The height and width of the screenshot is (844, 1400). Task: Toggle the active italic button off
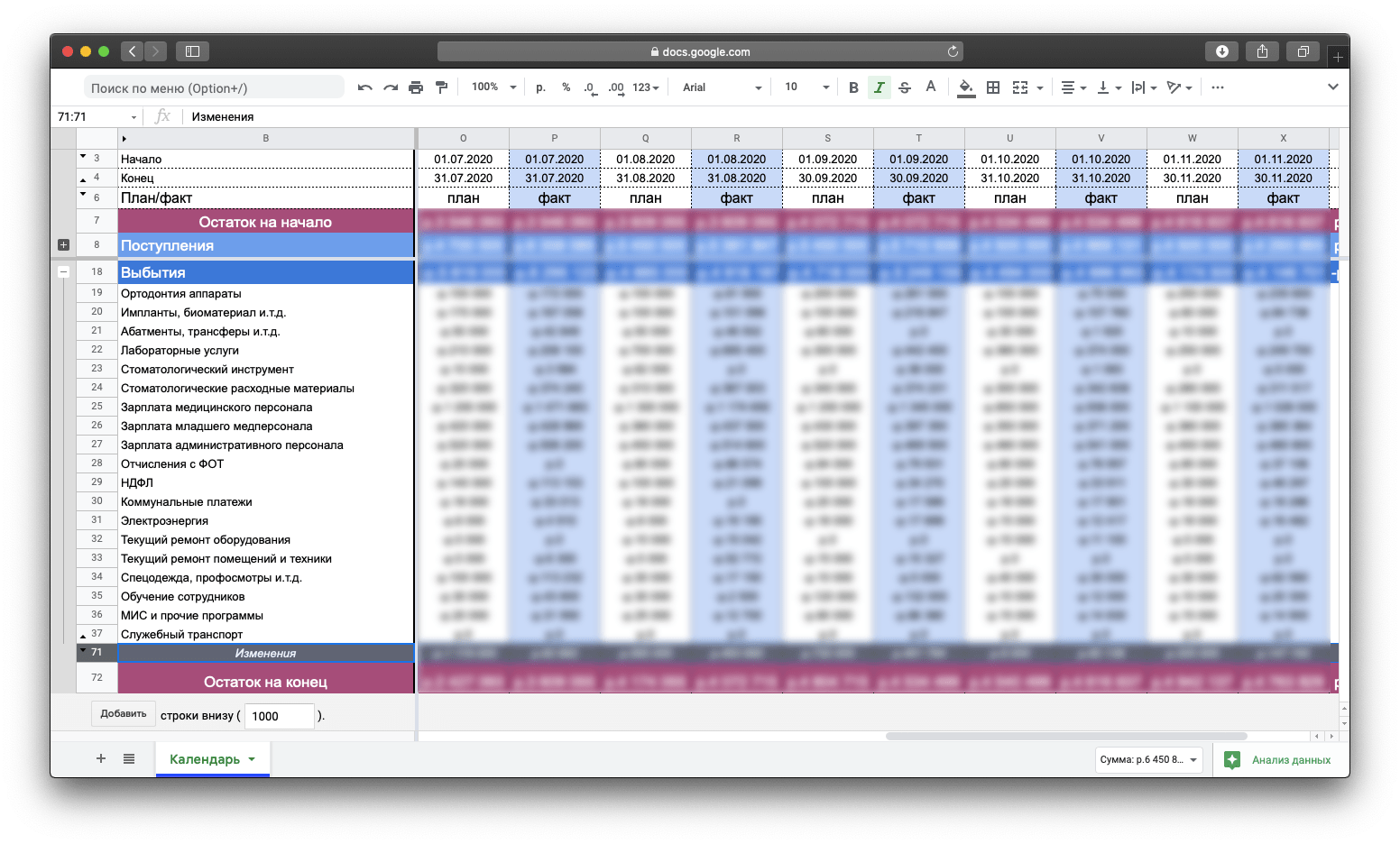(879, 87)
